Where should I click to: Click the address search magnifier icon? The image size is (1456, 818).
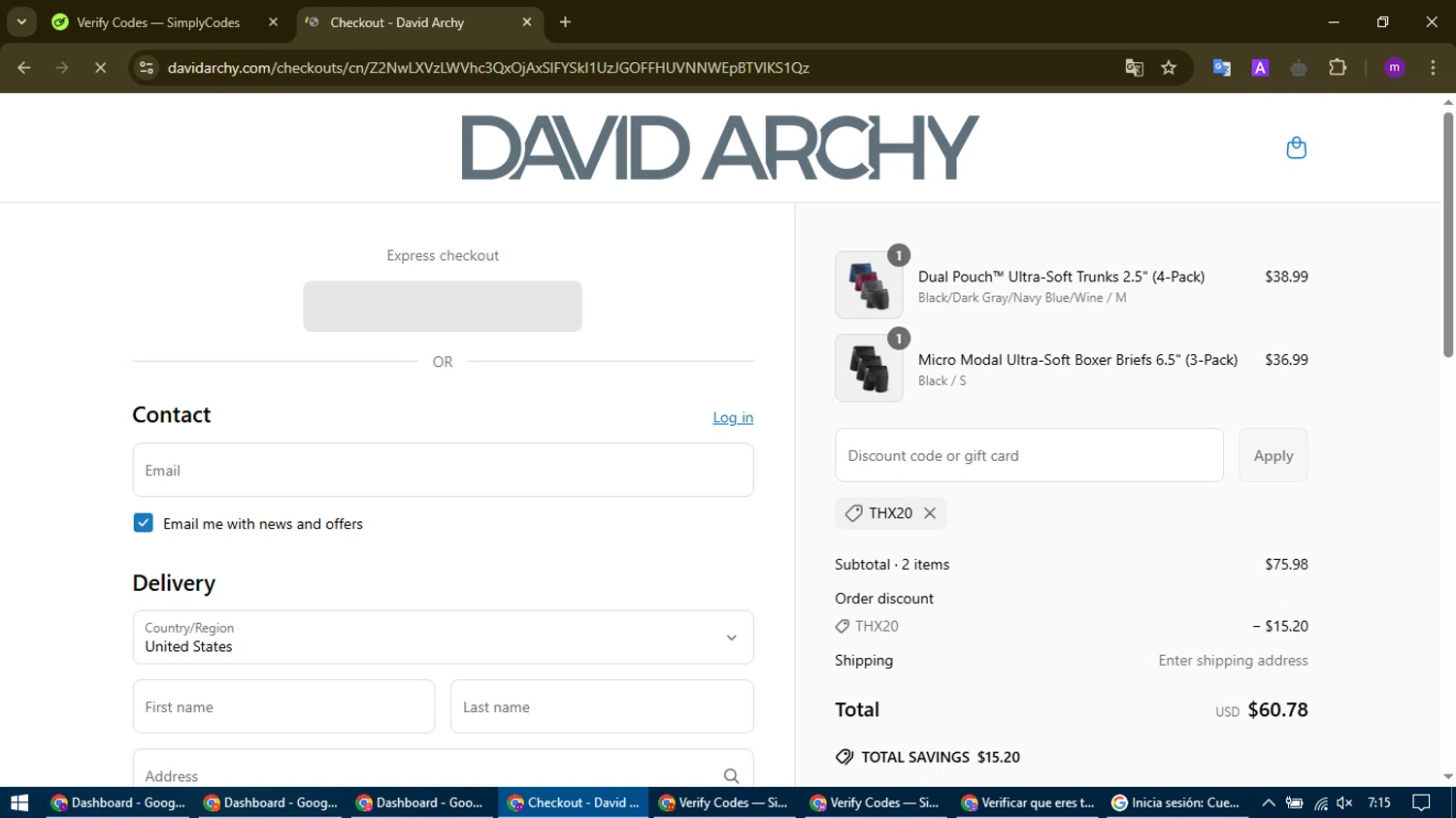click(x=731, y=775)
